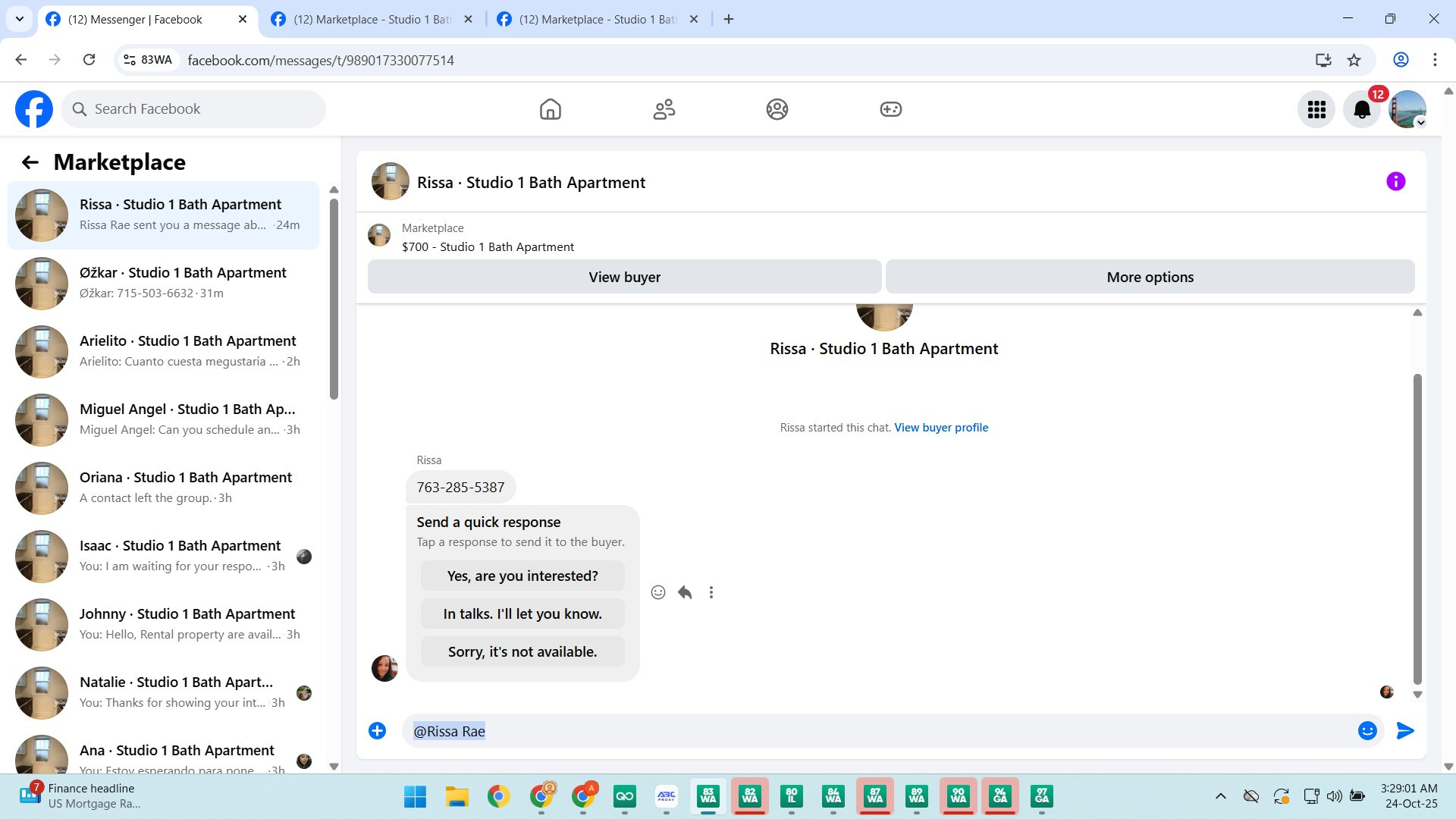Open the Oriana conversation
The height and width of the screenshot is (819, 1456).
click(163, 488)
